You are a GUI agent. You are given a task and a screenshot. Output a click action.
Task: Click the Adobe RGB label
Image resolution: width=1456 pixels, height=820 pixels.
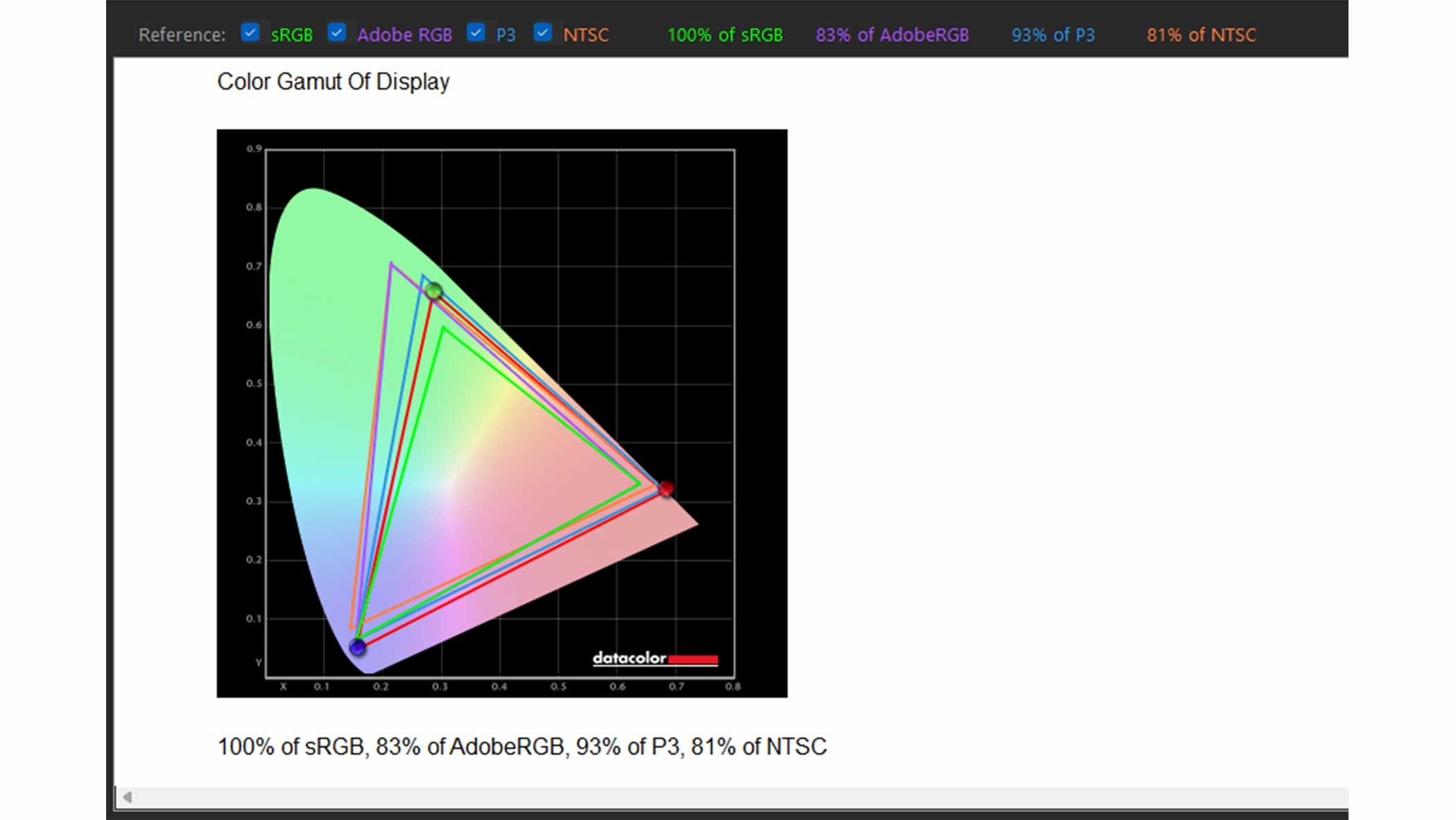pos(404,35)
